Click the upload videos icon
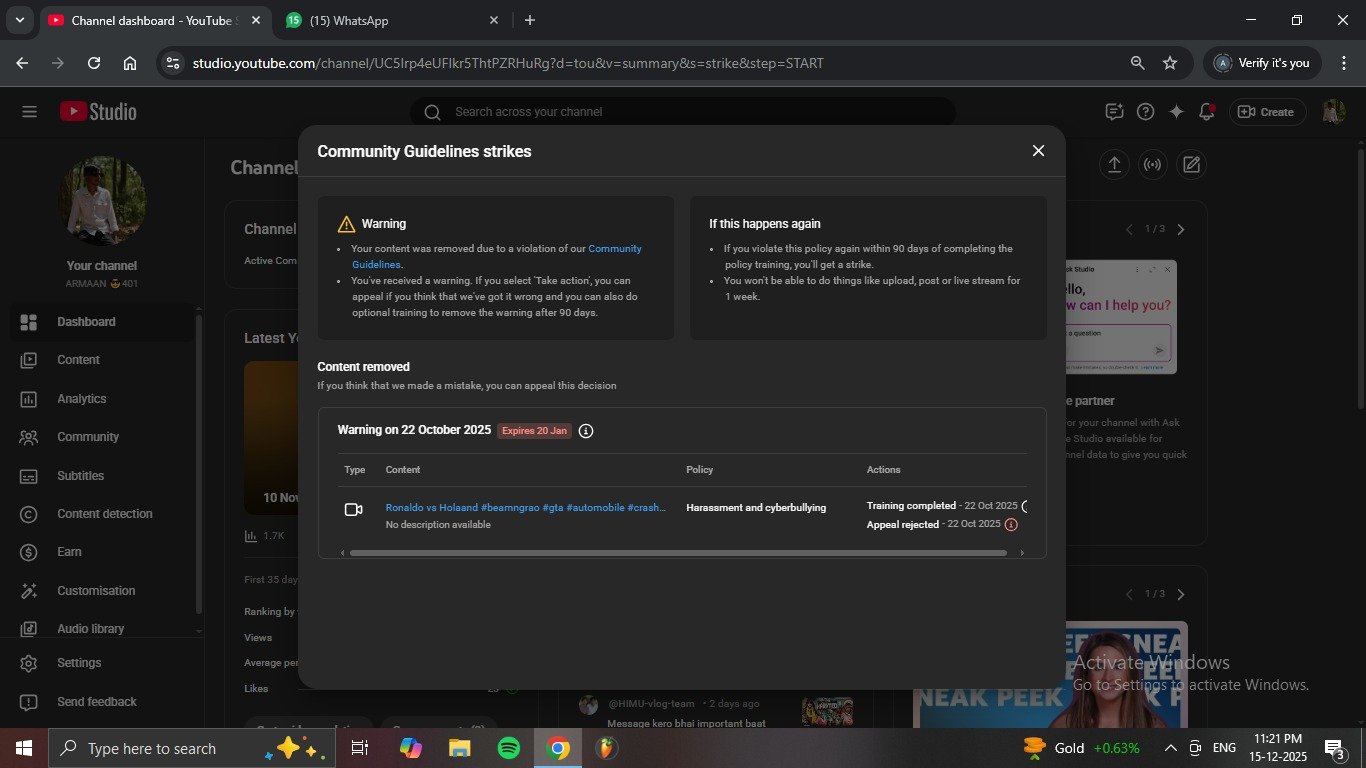Image resolution: width=1366 pixels, height=768 pixels. tap(1114, 165)
